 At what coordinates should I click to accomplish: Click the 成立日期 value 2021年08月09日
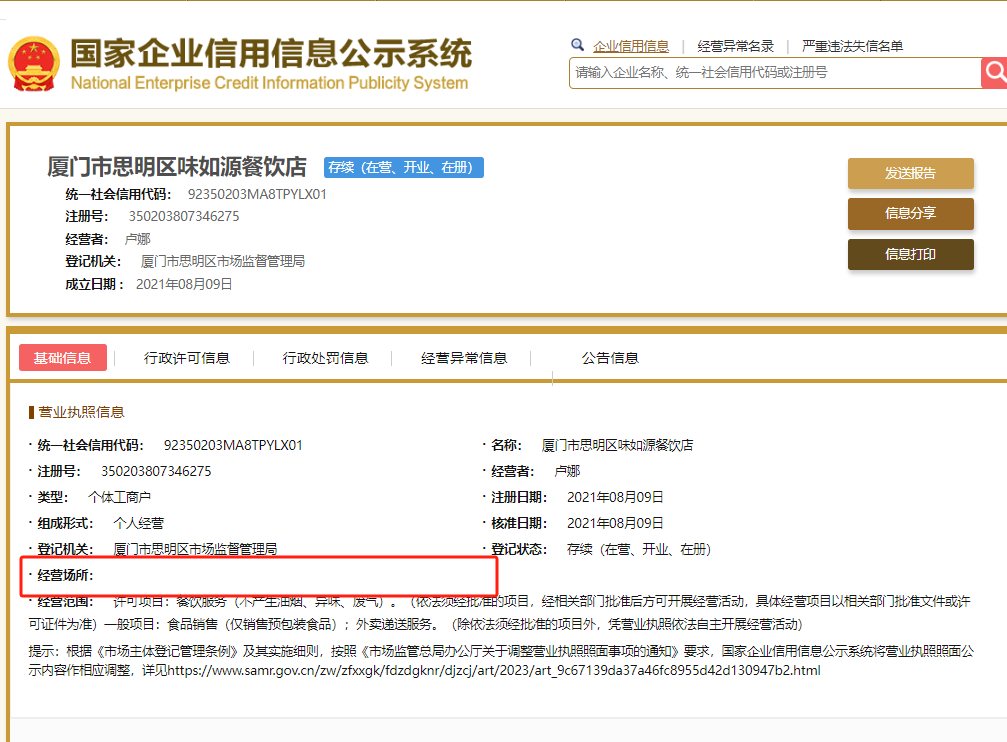pyautogui.click(x=184, y=284)
